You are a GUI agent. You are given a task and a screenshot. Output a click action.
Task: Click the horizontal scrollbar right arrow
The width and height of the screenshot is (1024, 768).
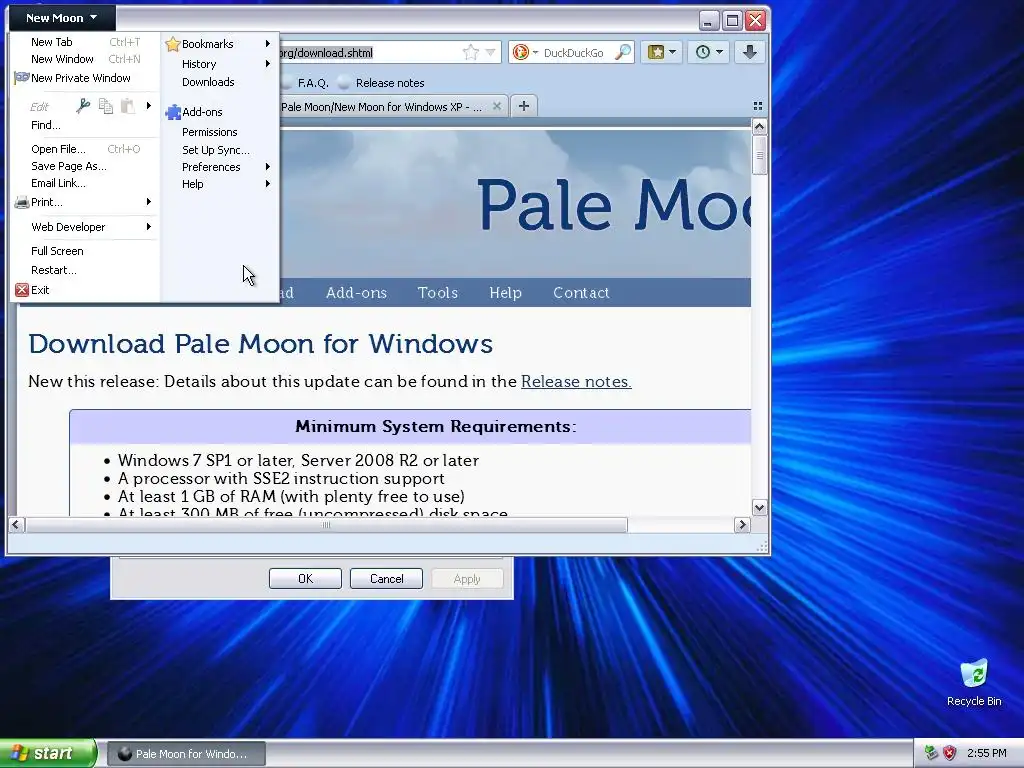click(x=742, y=524)
